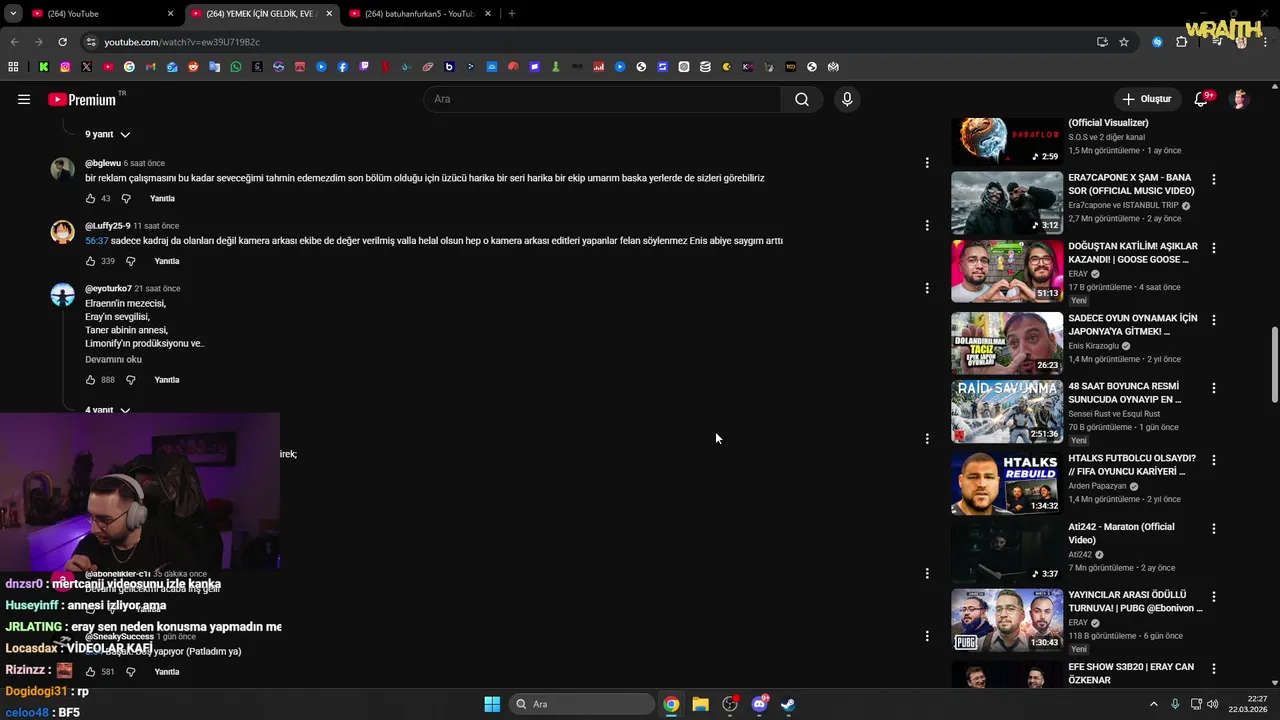Reply to @eyoturko7 with Yanıtla

click(x=167, y=380)
